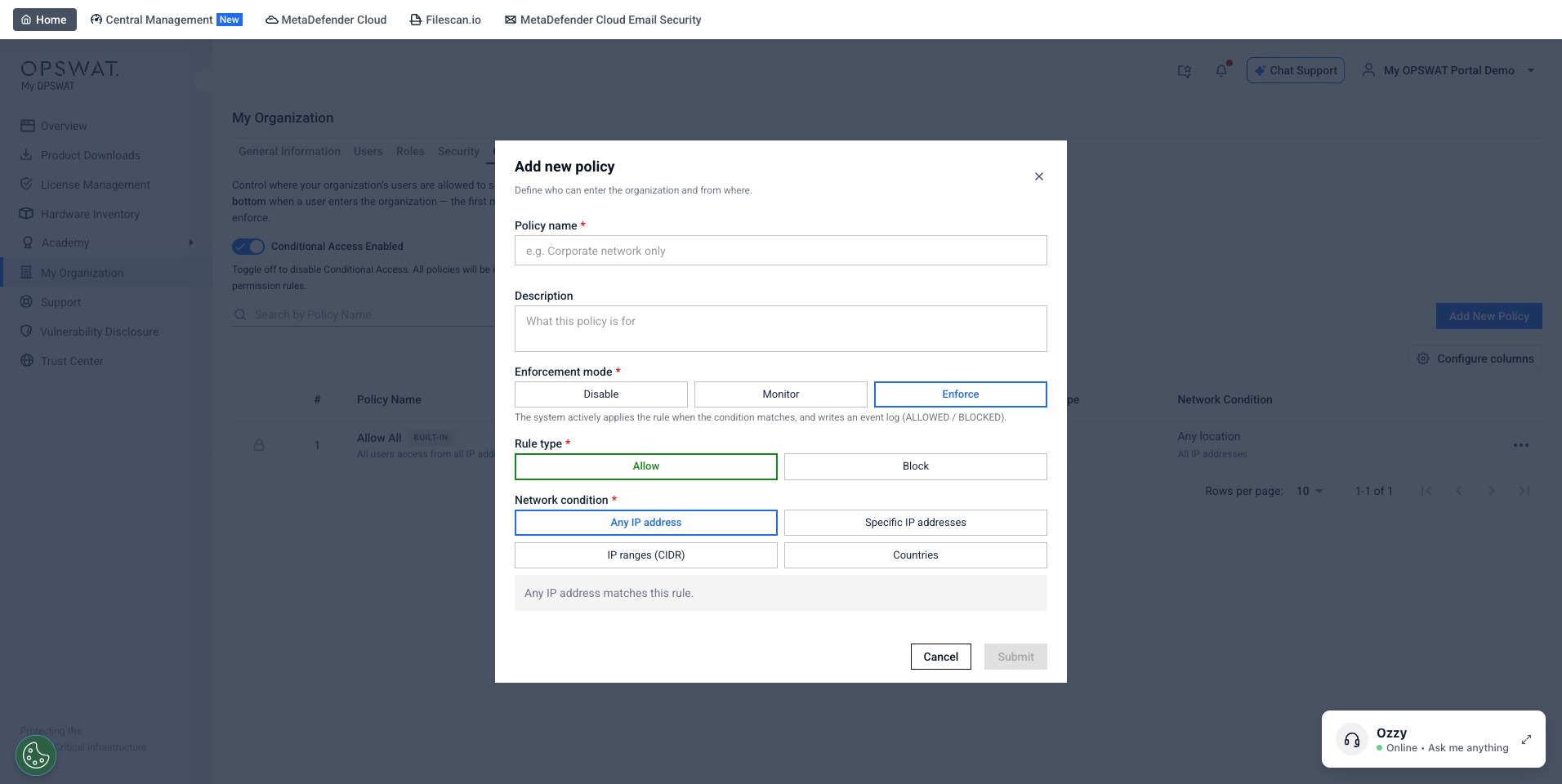
Task: Cancel the new policy dialog
Action: [940, 657]
